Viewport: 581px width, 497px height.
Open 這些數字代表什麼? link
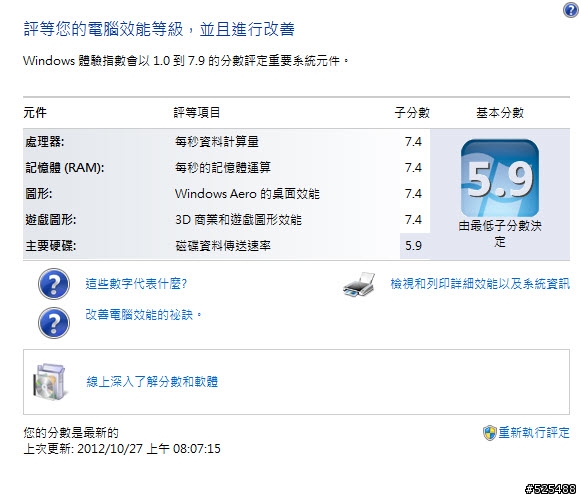coord(136,284)
